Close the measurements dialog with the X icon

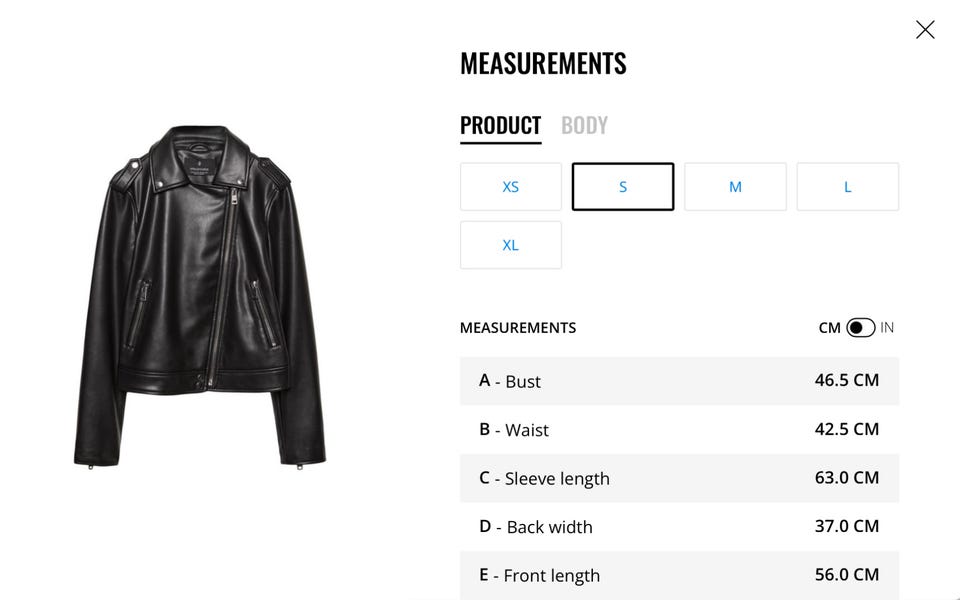[x=925, y=30]
